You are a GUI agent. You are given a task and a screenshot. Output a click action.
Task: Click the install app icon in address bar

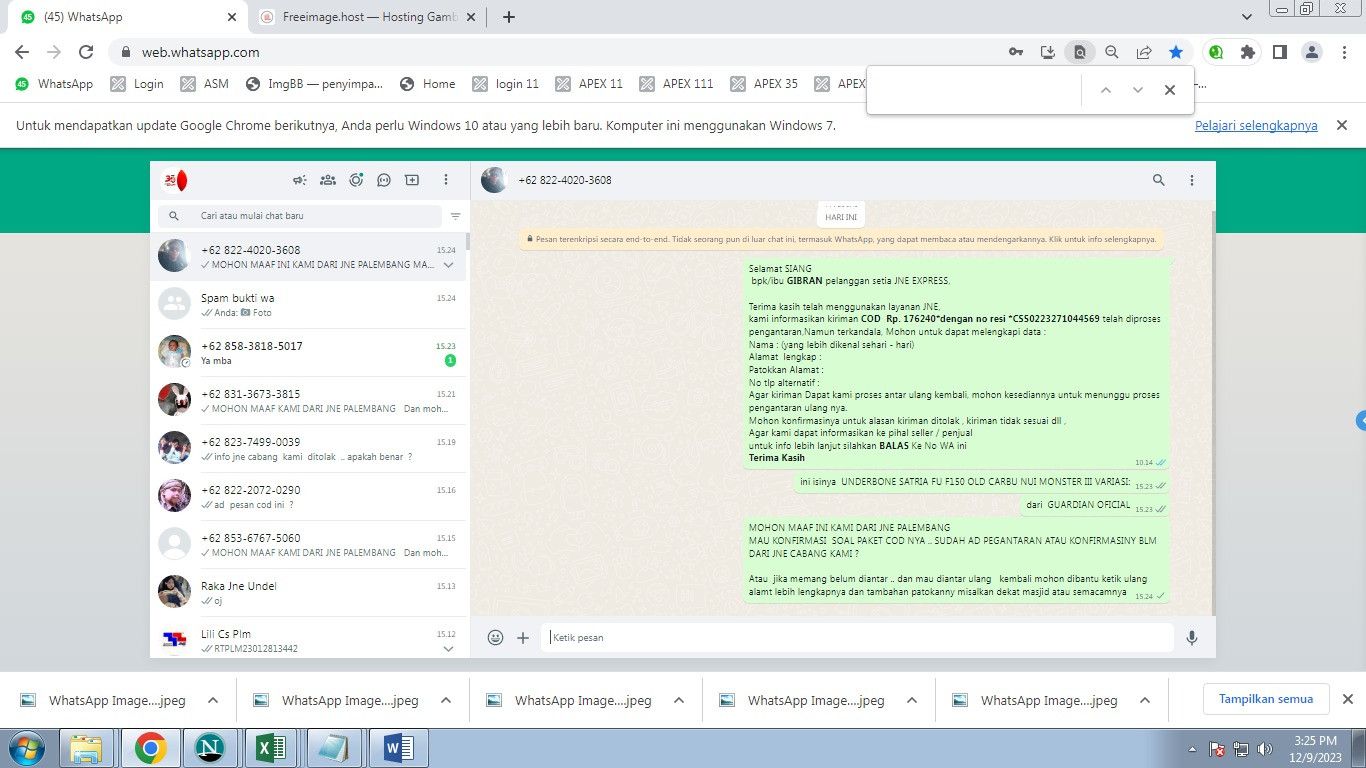[1048, 52]
